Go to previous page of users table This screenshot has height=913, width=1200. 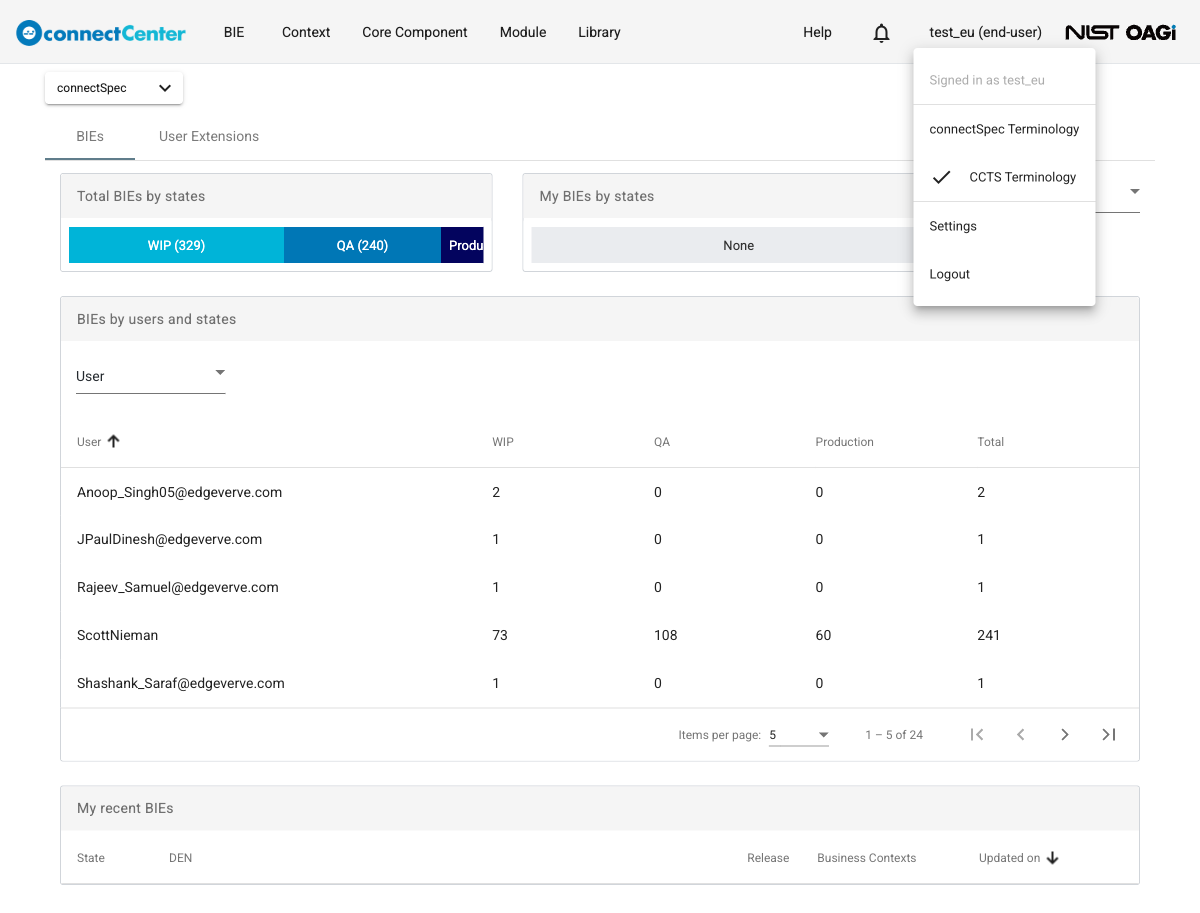point(1021,735)
